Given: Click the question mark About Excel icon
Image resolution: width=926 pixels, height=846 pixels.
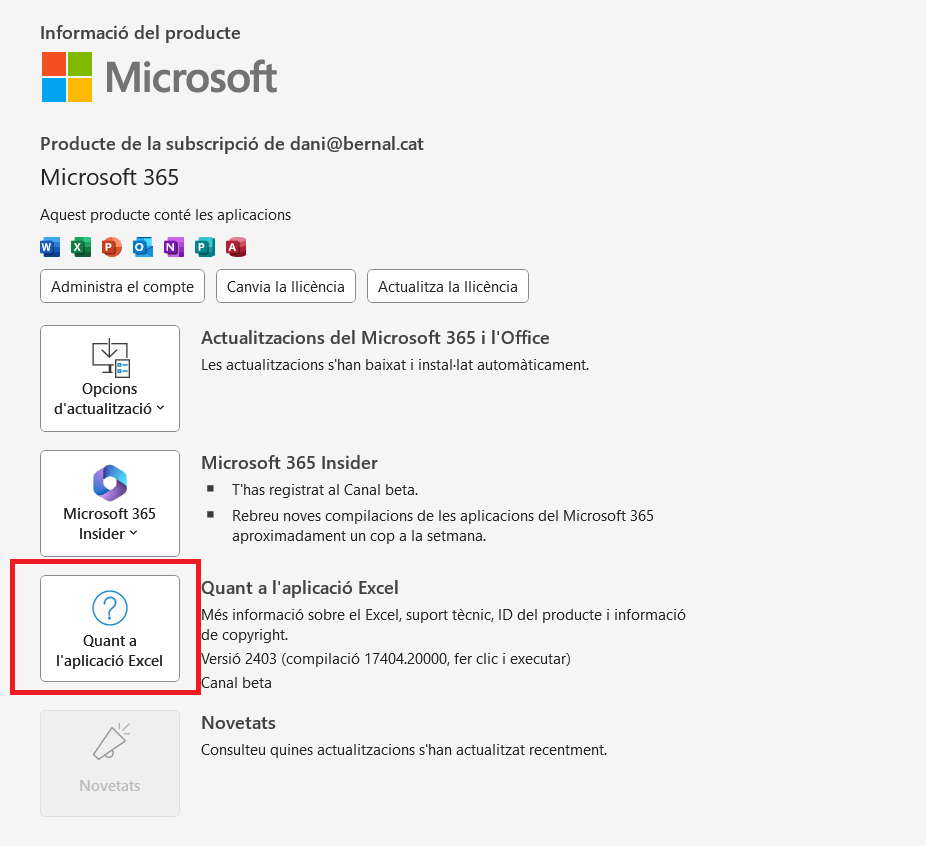Looking at the screenshot, I should (x=110, y=607).
